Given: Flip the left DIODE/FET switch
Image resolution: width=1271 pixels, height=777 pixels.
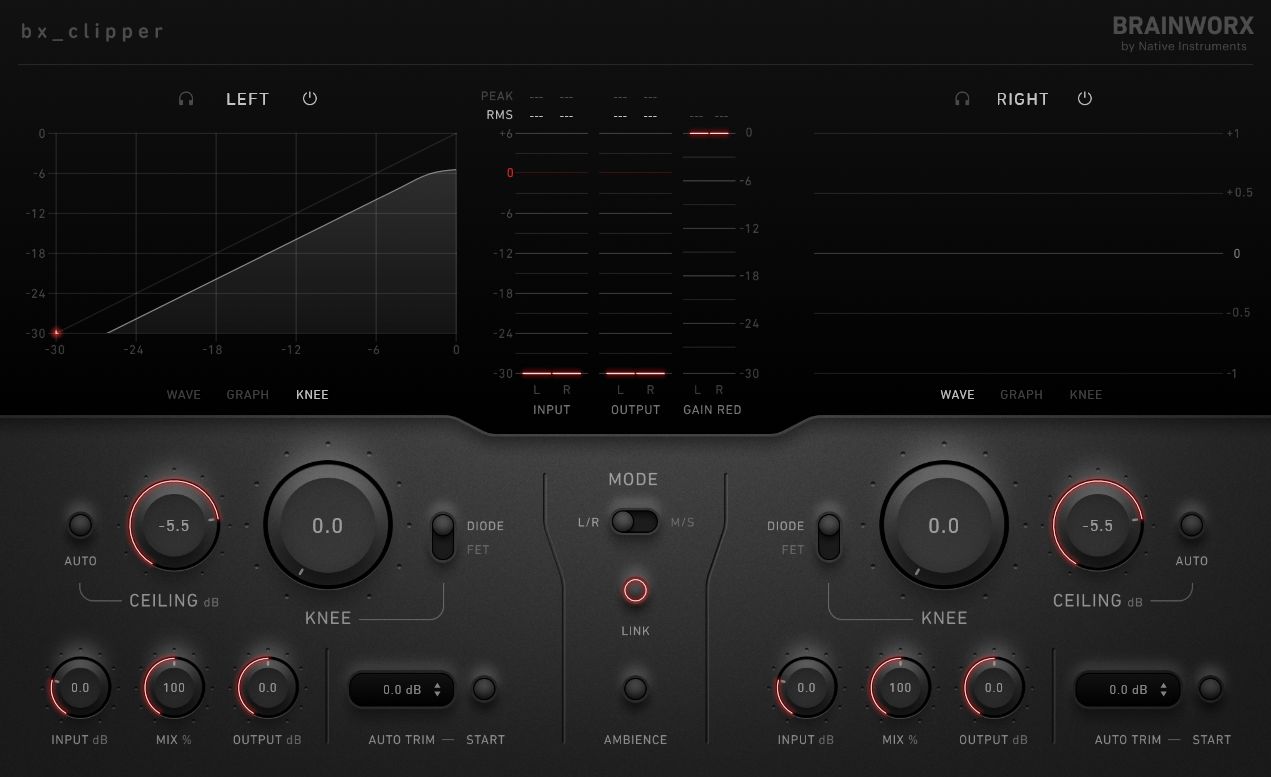Looking at the screenshot, I should 443,536.
